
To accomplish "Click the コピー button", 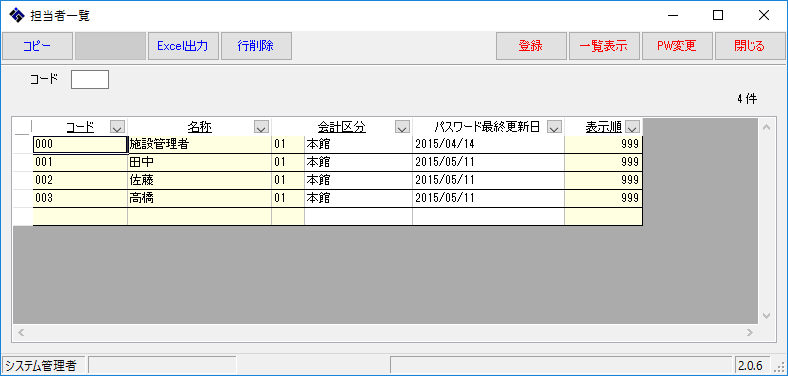I will point(37,46).
